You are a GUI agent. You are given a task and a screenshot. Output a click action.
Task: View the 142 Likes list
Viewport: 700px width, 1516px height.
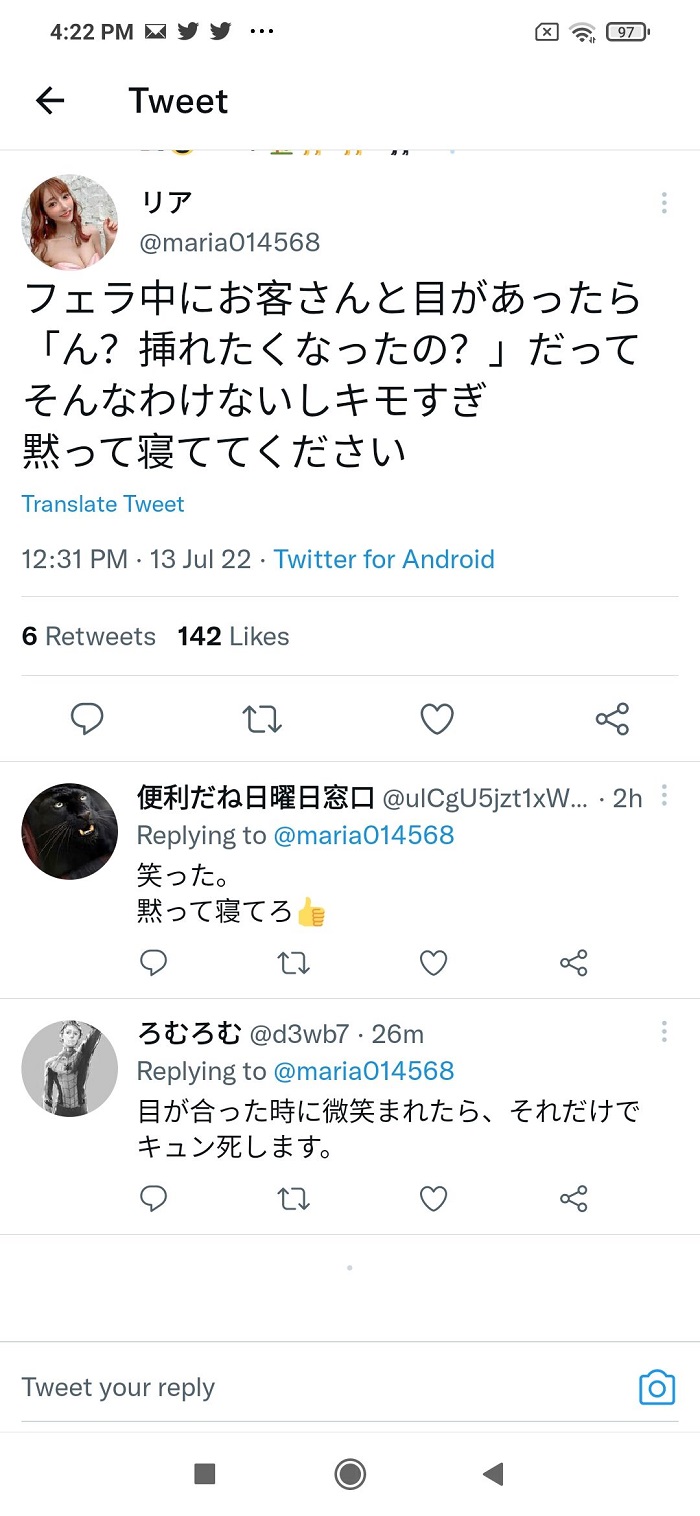coord(233,637)
